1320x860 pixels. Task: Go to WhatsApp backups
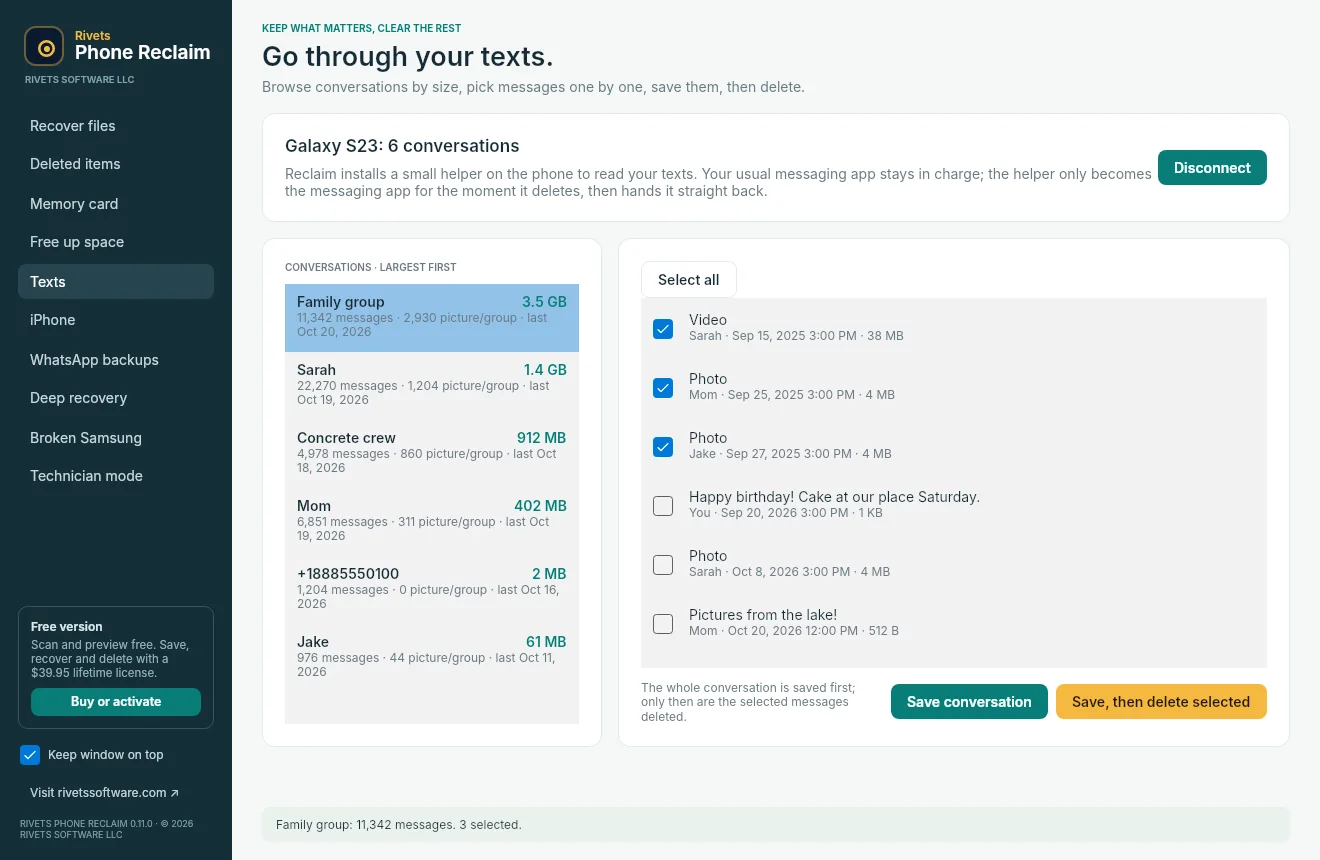[x=116, y=360]
